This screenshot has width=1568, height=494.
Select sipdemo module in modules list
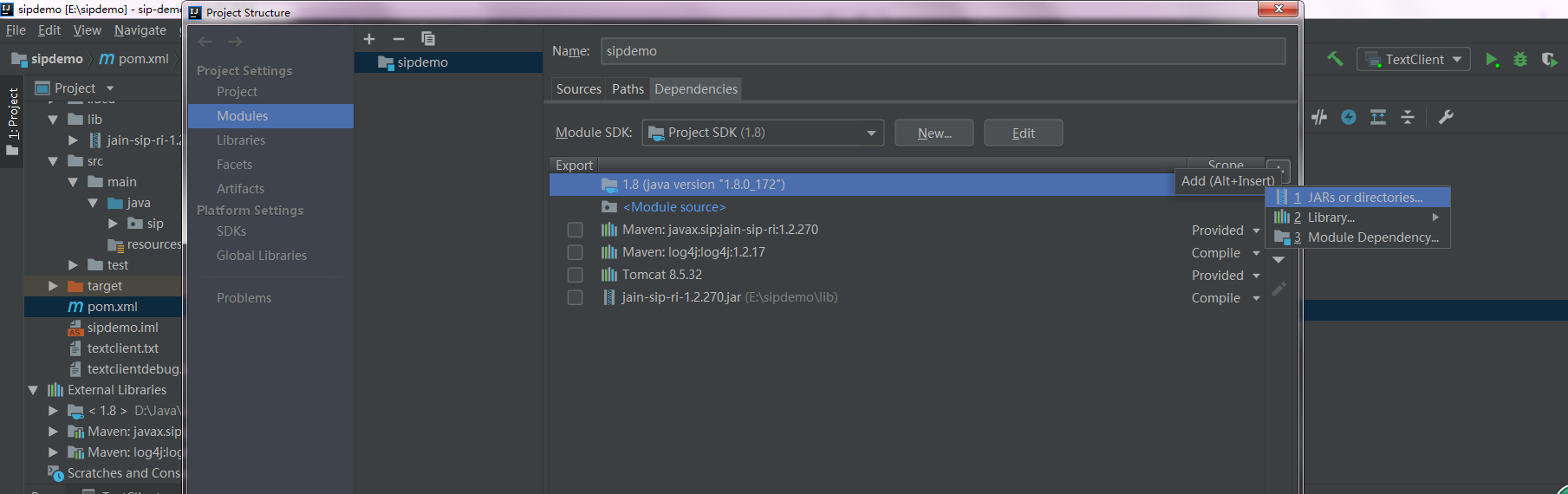click(448, 62)
